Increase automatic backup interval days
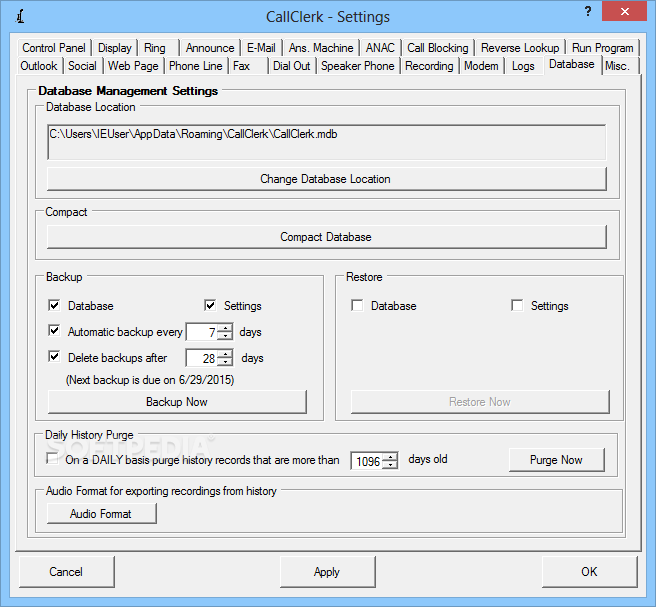The image size is (656, 607). click(x=226, y=328)
